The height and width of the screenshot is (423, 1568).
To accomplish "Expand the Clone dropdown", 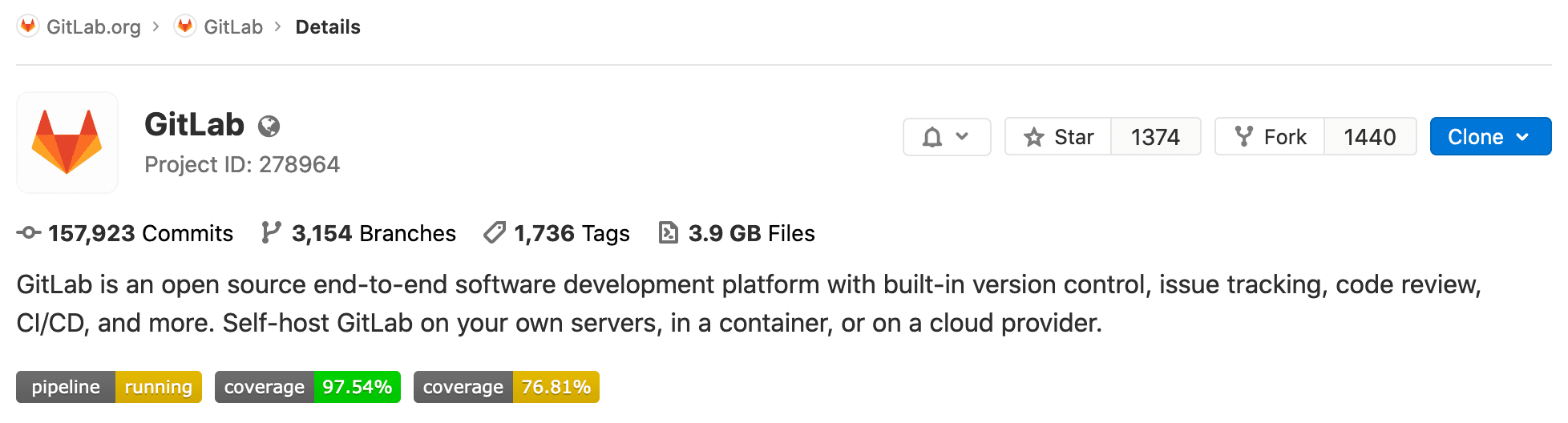I will [1489, 137].
